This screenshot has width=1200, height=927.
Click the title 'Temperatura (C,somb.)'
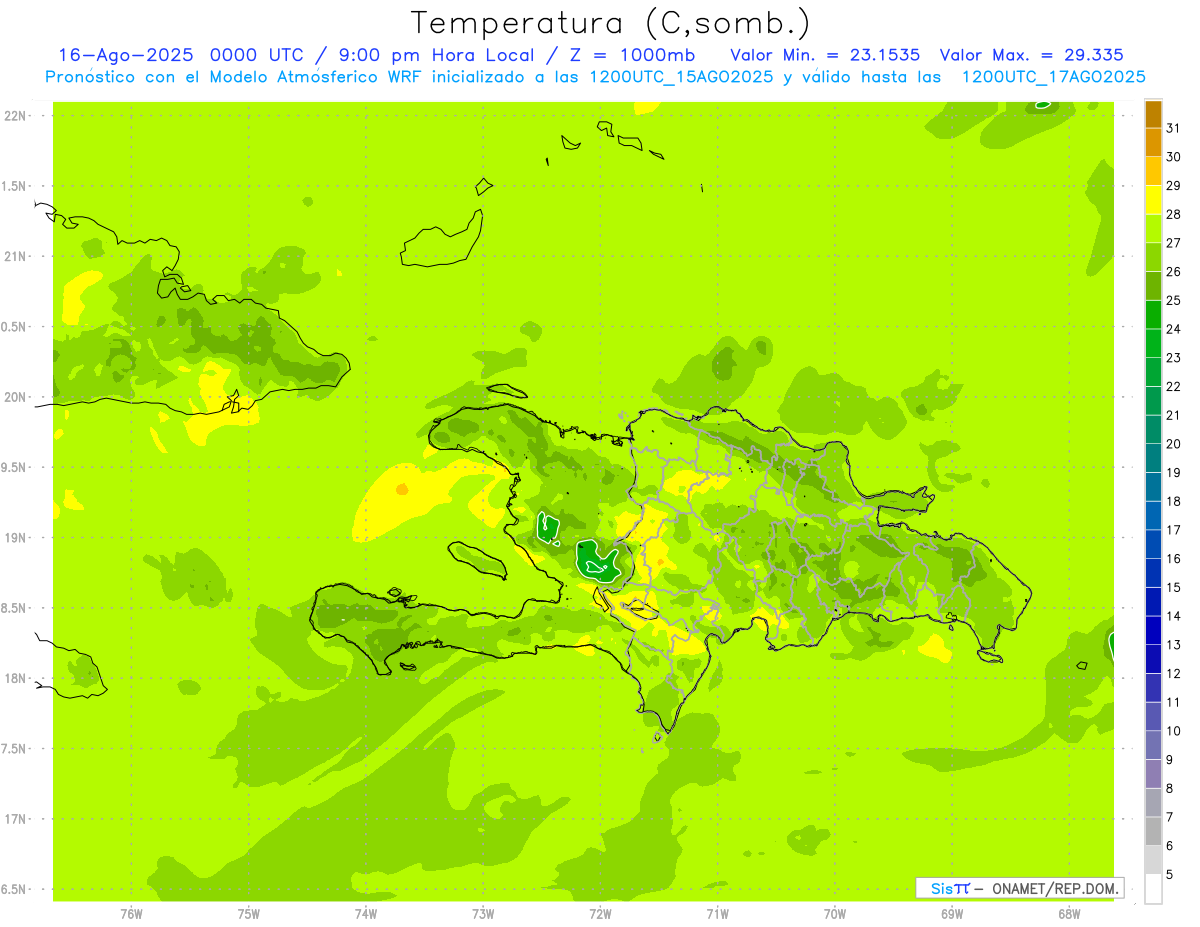coord(610,24)
